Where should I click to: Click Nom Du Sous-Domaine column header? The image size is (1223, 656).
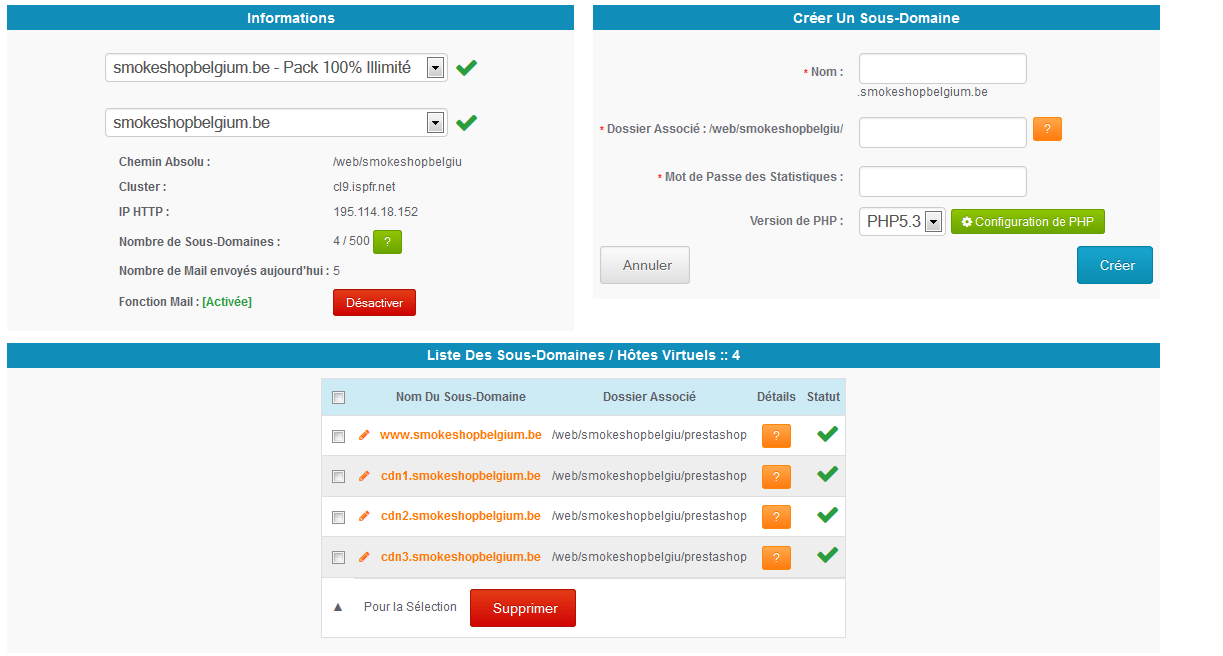point(461,397)
